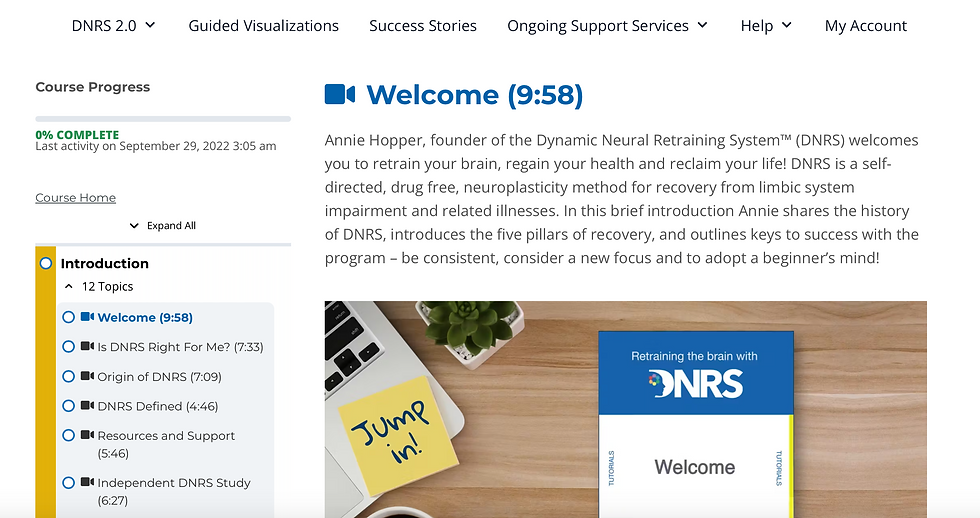Toggle completion circle for DNRS Defined
This screenshot has height=518, width=980.
(x=69, y=406)
